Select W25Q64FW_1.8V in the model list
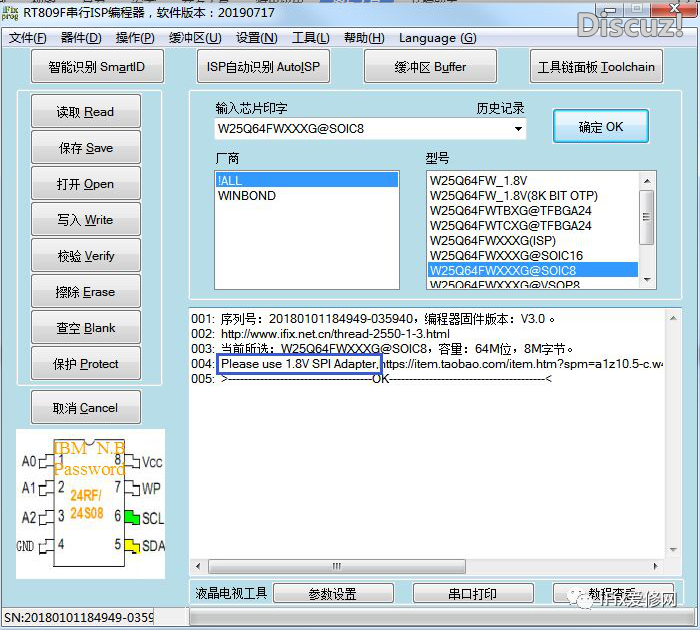Image resolution: width=700 pixels, height=630 pixels. (x=532, y=180)
